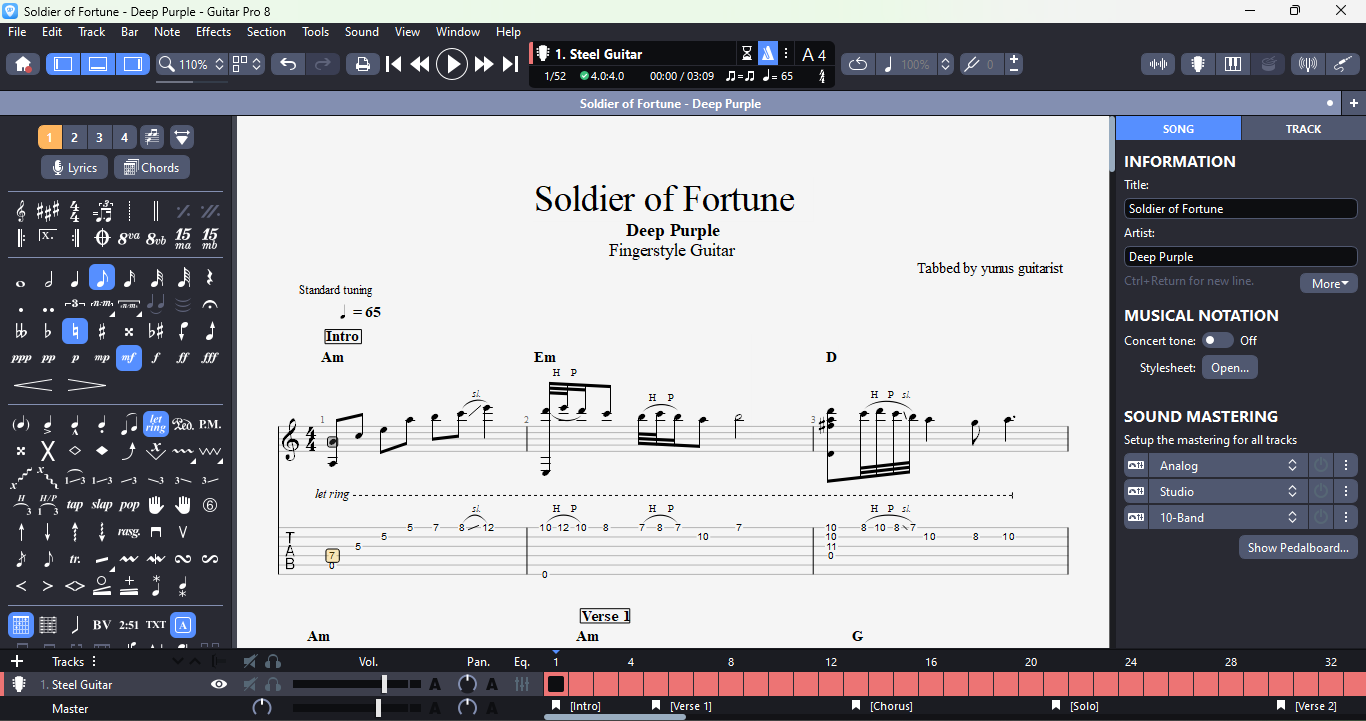Open the Chords dialog
Screen dimensions: 1366x721
pyautogui.click(x=152, y=168)
